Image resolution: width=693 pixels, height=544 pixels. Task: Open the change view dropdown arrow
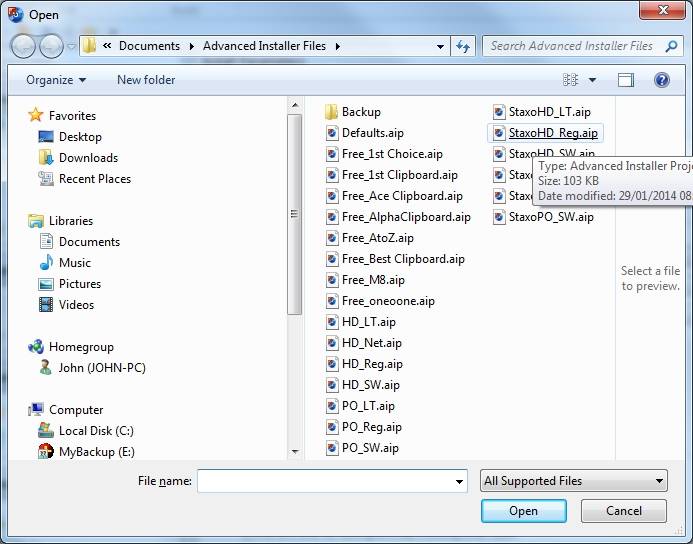pos(593,80)
